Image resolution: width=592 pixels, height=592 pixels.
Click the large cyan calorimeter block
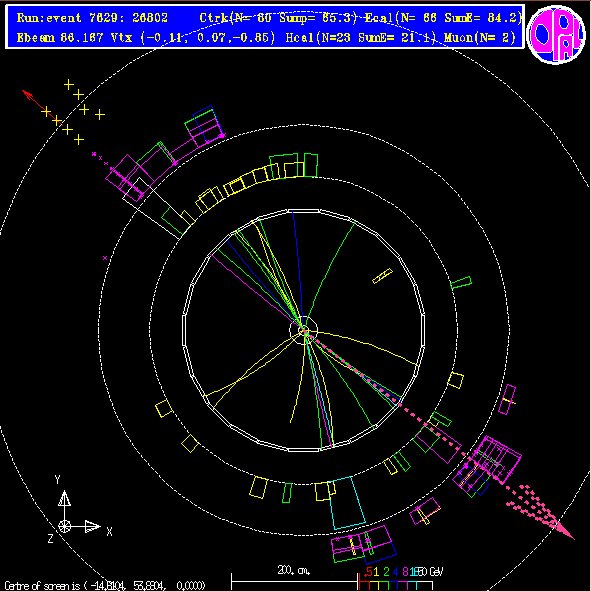pos(347,503)
